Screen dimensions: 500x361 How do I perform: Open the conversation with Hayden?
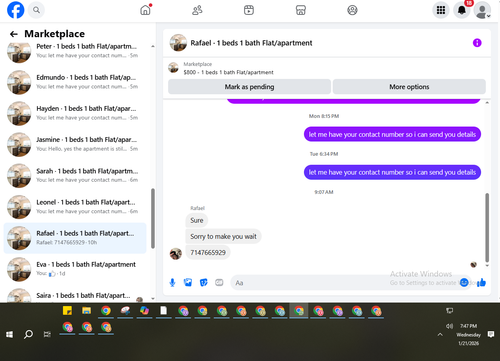point(75,113)
